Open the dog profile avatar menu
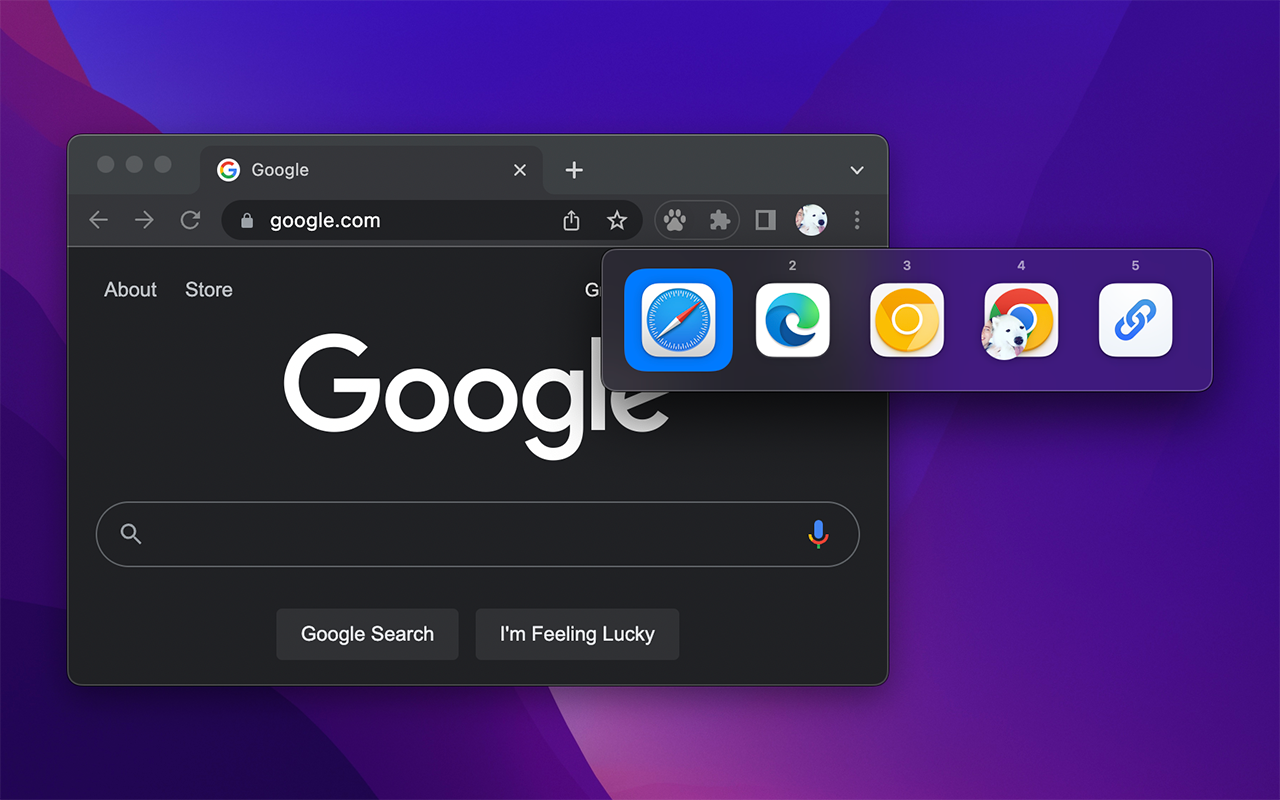Viewport: 1280px width, 800px height. 811,220
